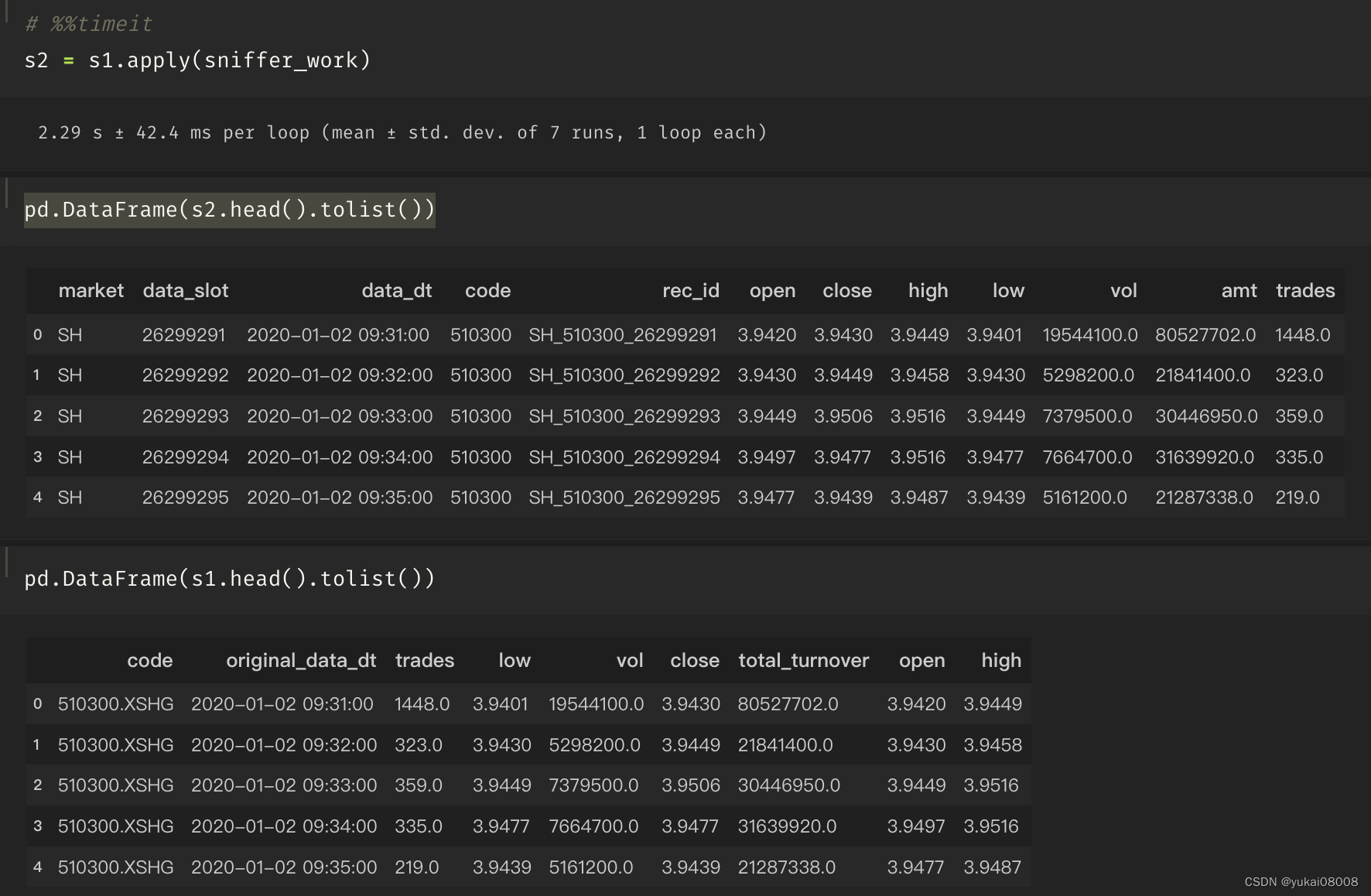Click '2020-01-02 09:35:00' in the s1 table
The width and height of the screenshot is (1371, 896).
[x=284, y=867]
